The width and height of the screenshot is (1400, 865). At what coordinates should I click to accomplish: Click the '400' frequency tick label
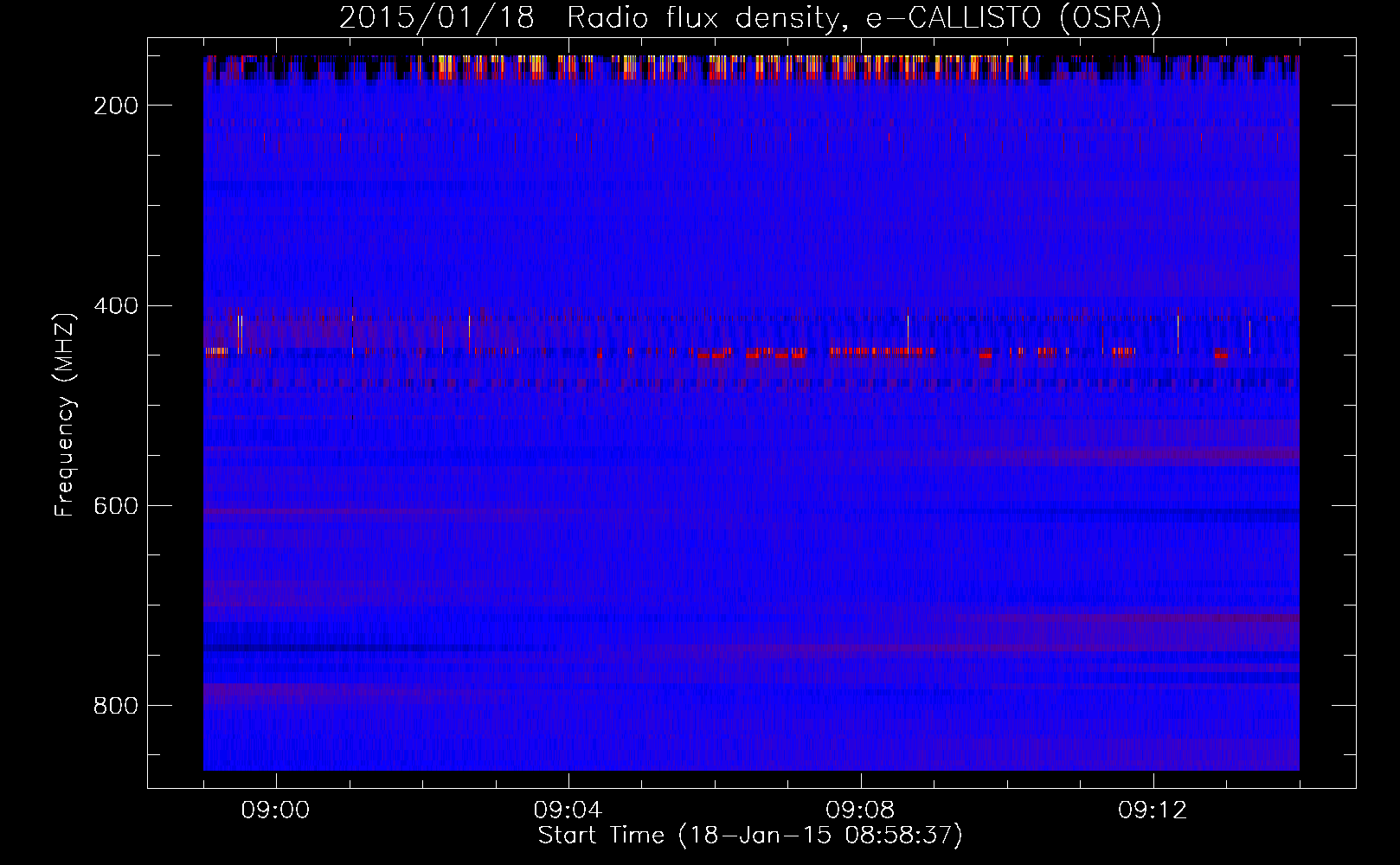116,306
